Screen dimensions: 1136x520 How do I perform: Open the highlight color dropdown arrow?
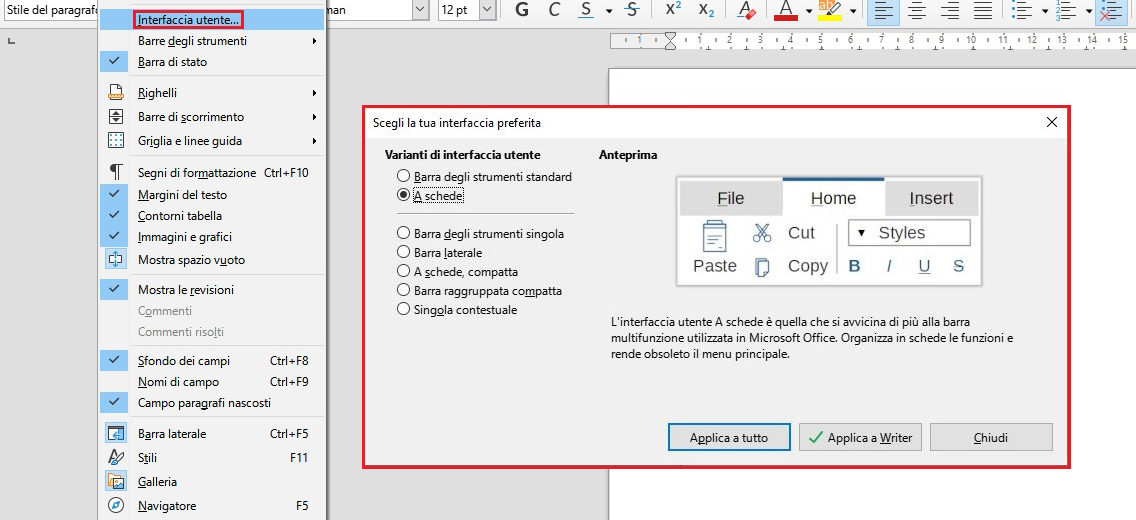point(853,11)
